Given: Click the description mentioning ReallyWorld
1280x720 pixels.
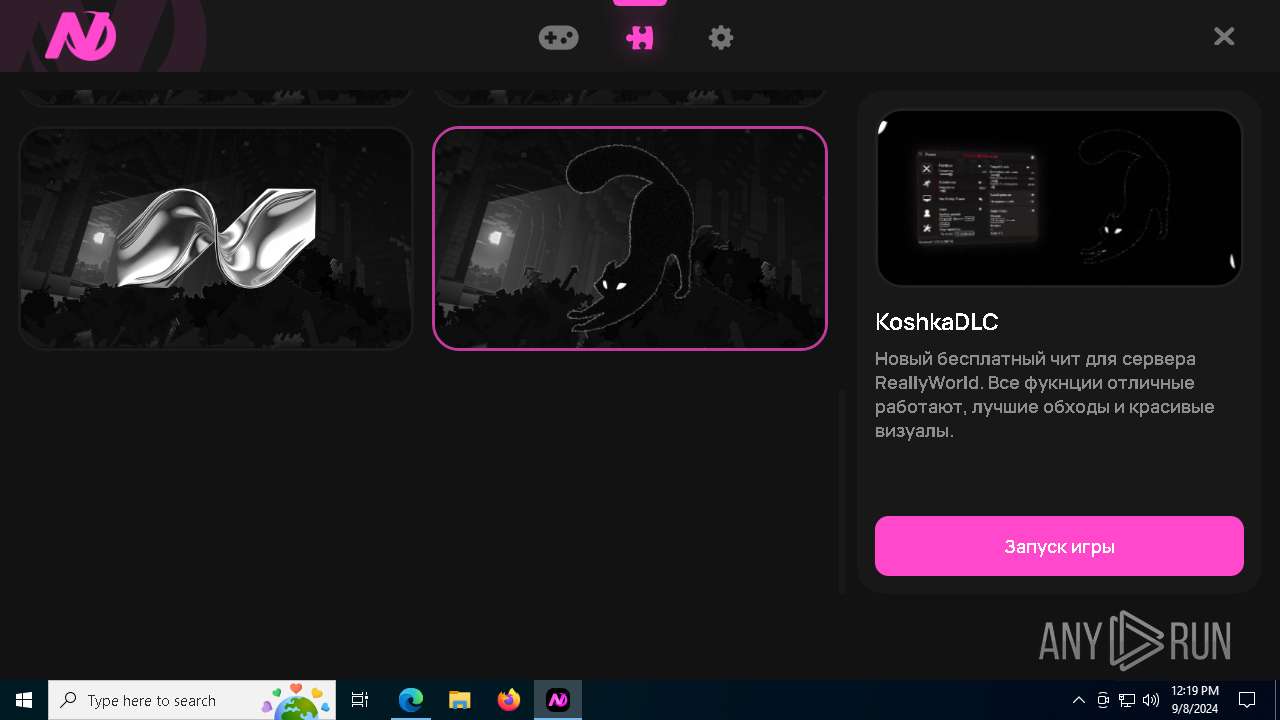Looking at the screenshot, I should pos(1045,395).
